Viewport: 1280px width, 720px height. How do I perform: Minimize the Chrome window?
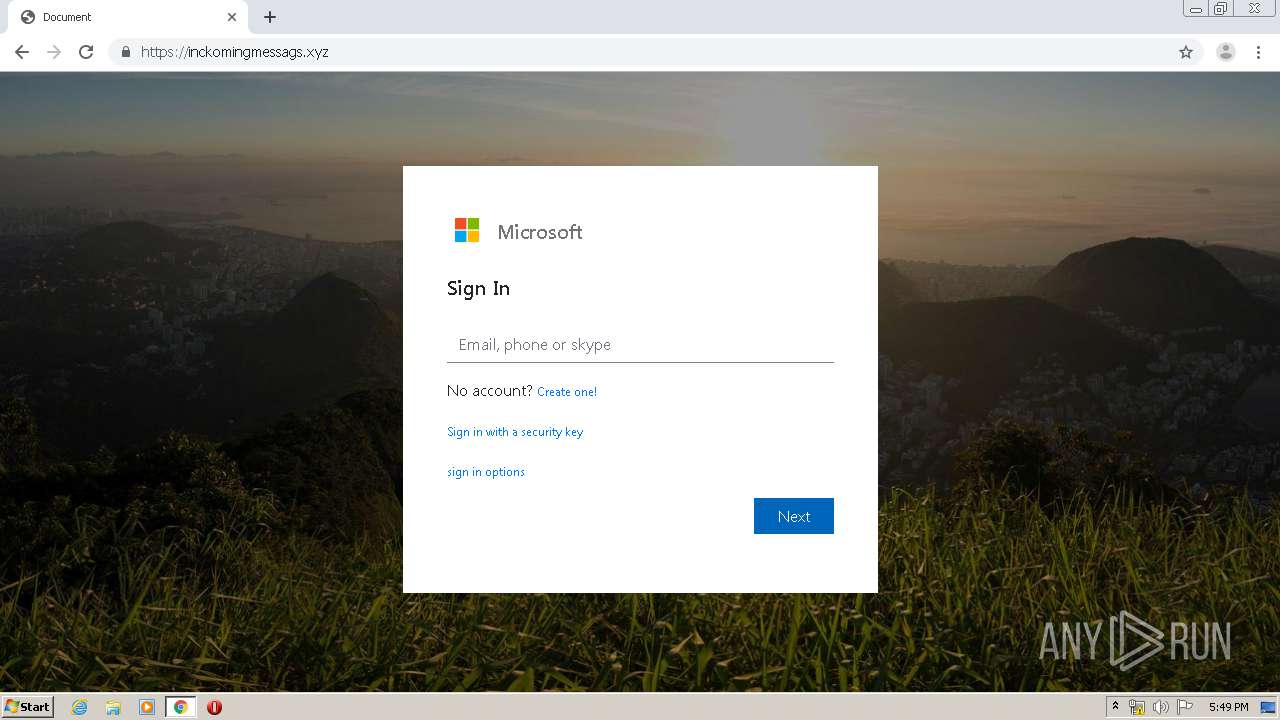pos(1196,9)
